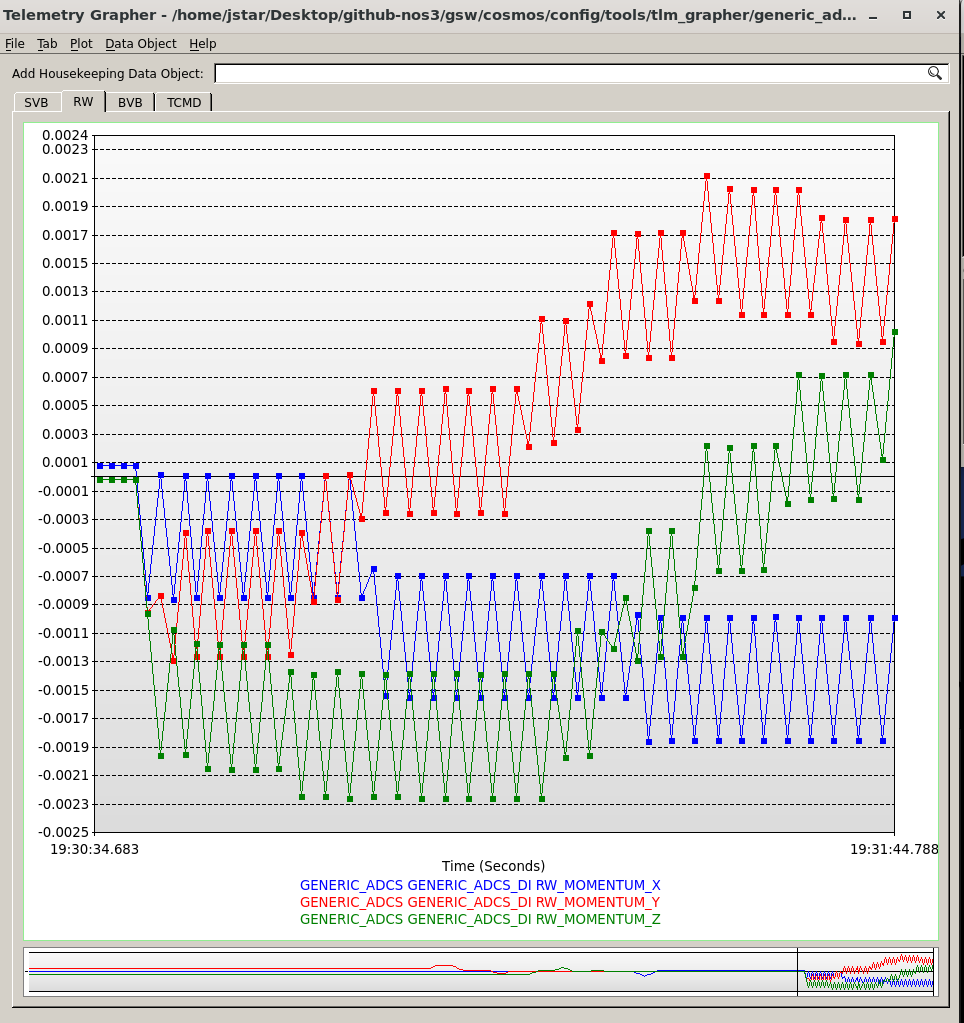Close the Telemetry Grapher window

941,15
